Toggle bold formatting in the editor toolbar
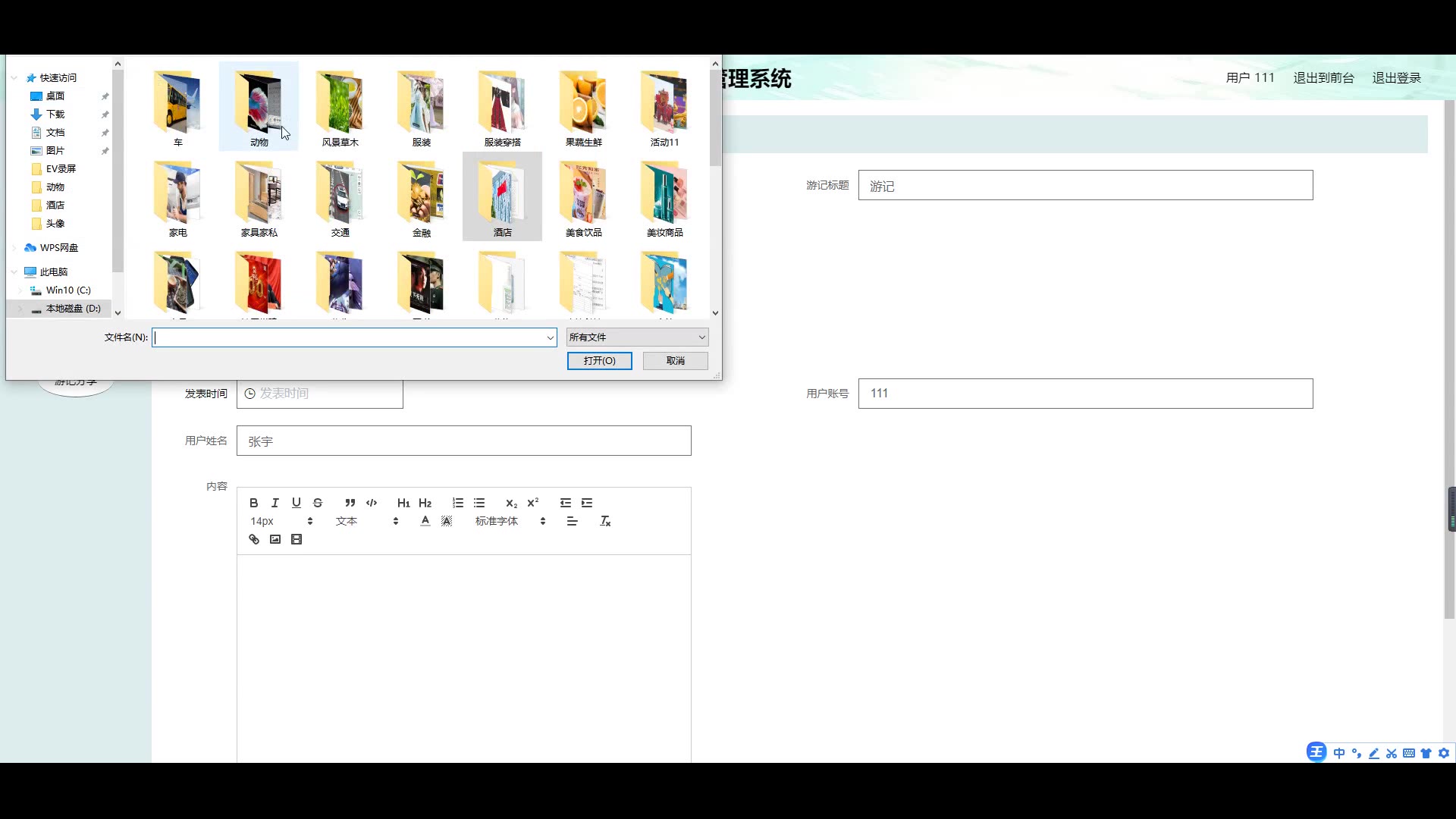 point(254,503)
